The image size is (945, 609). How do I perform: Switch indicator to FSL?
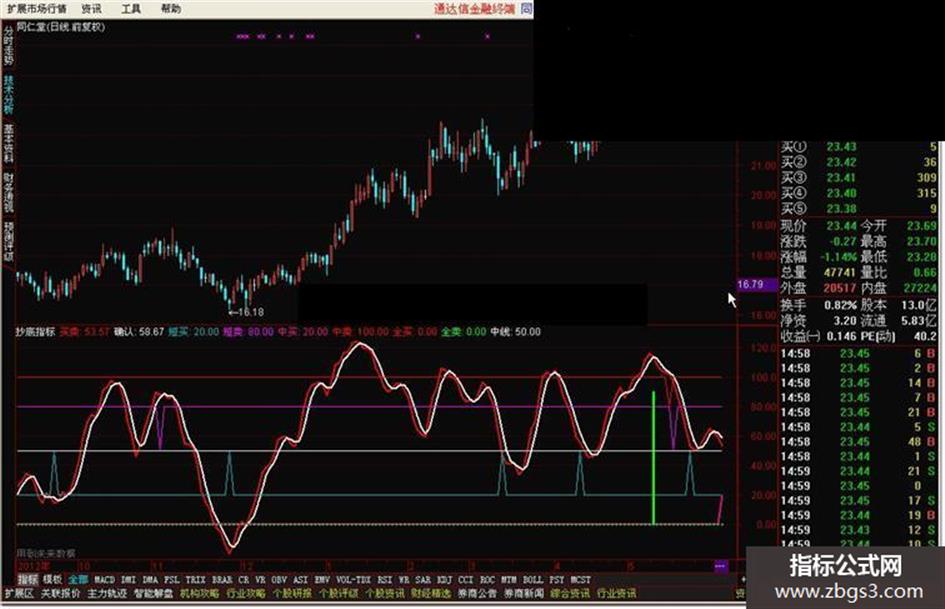coord(172,579)
